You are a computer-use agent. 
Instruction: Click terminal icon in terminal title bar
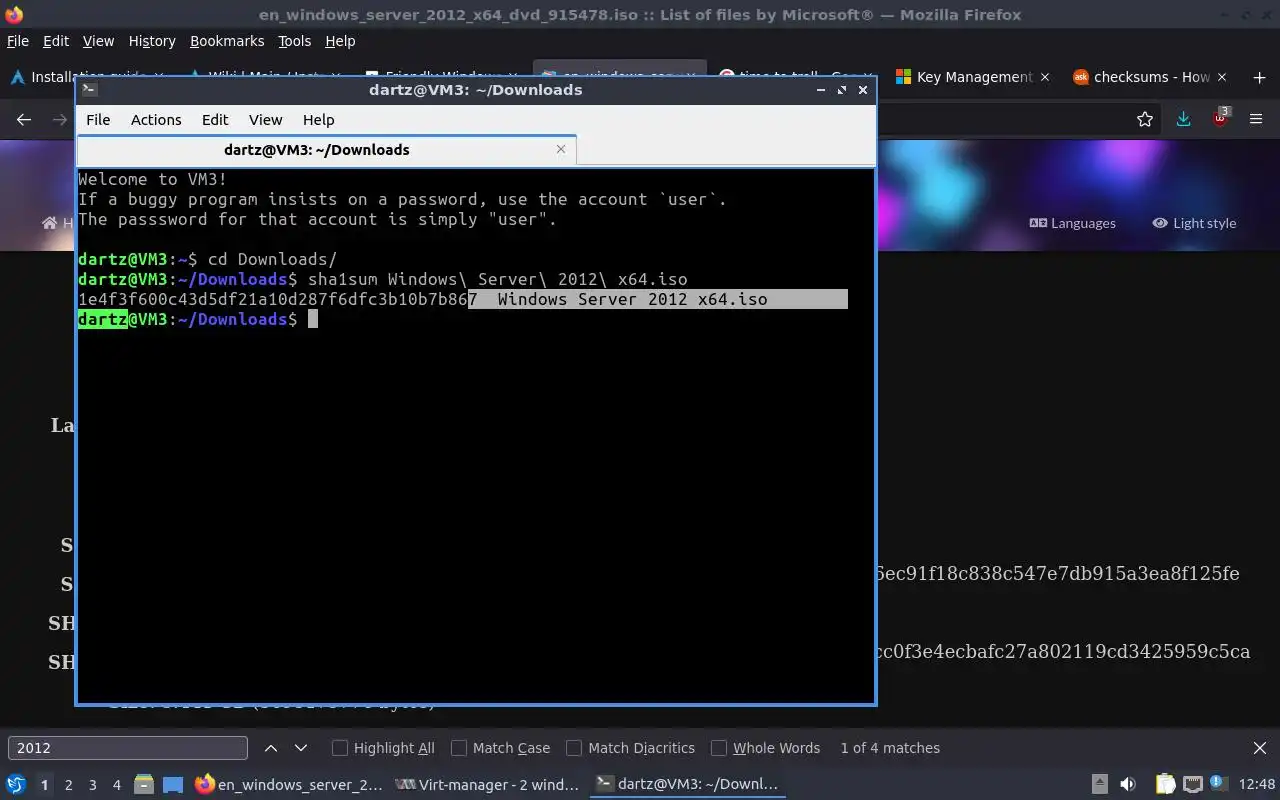[89, 89]
